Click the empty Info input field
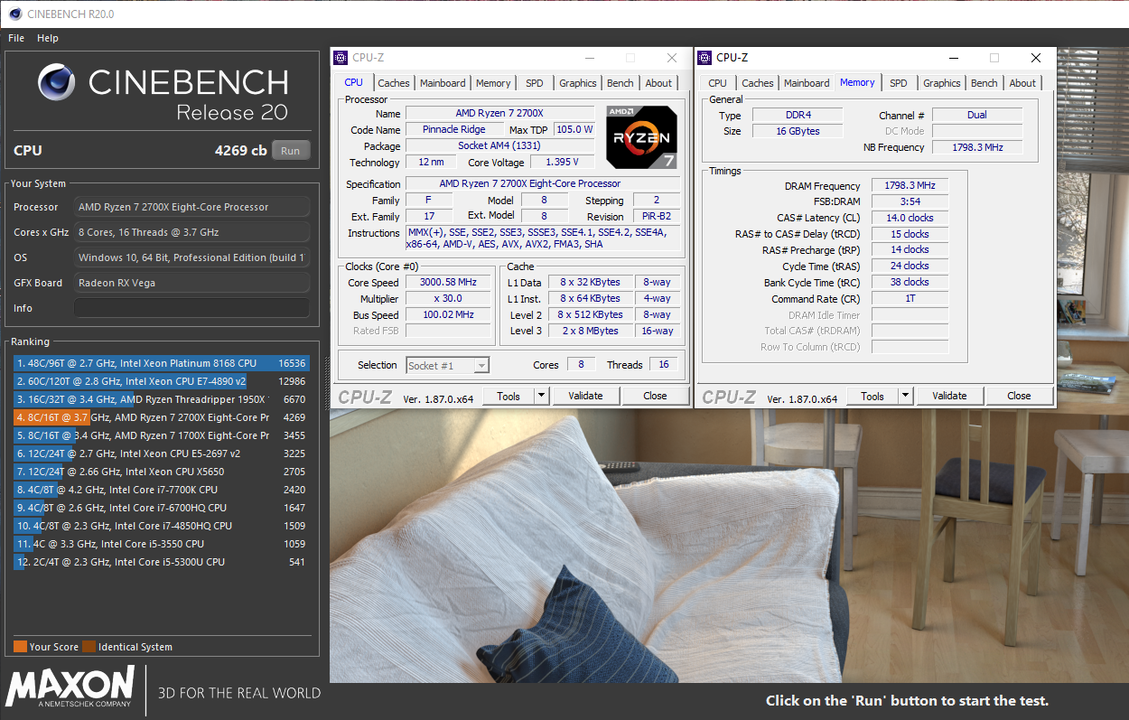Viewport: 1129px width, 720px height. click(192, 308)
